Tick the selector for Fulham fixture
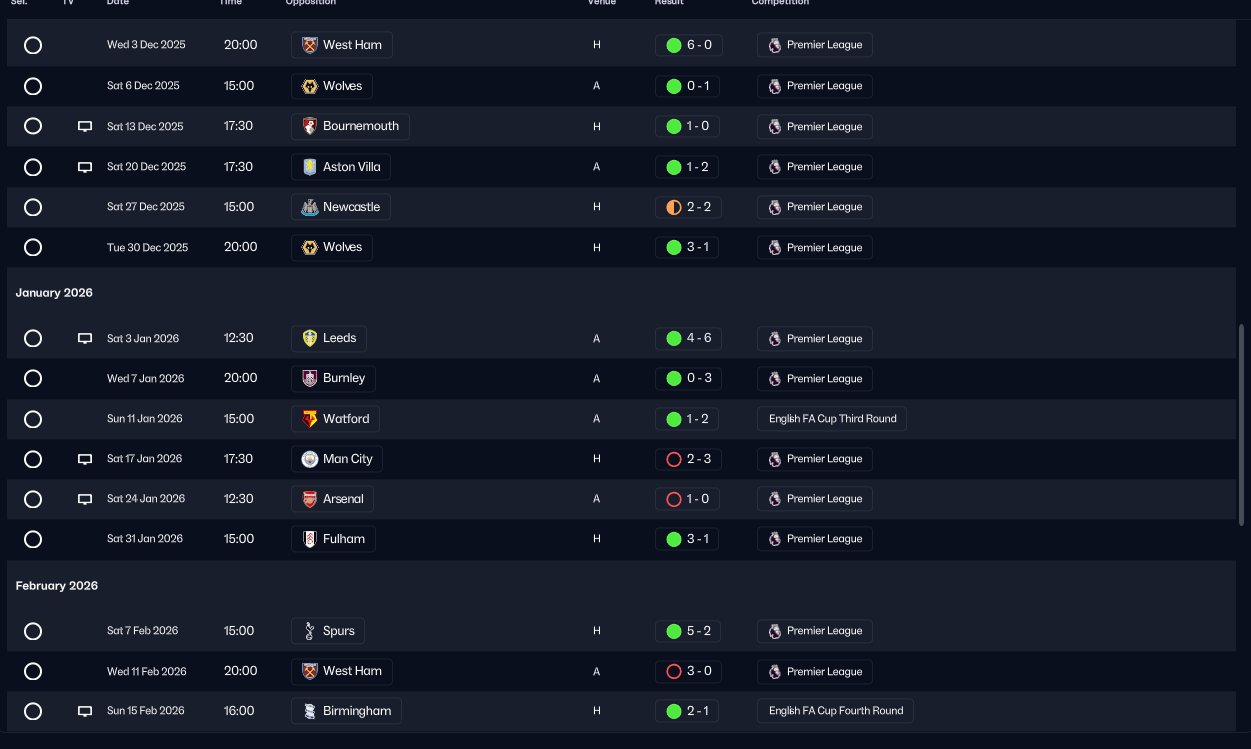Viewport: 1251px width, 749px height. pyautogui.click(x=33, y=539)
